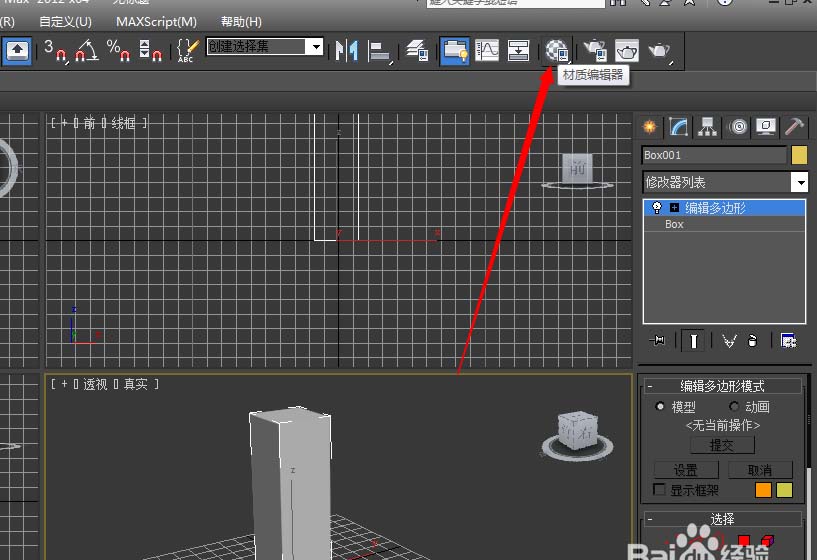This screenshot has width=817, height=560.
Task: Click the Align tool icon
Action: (x=380, y=51)
